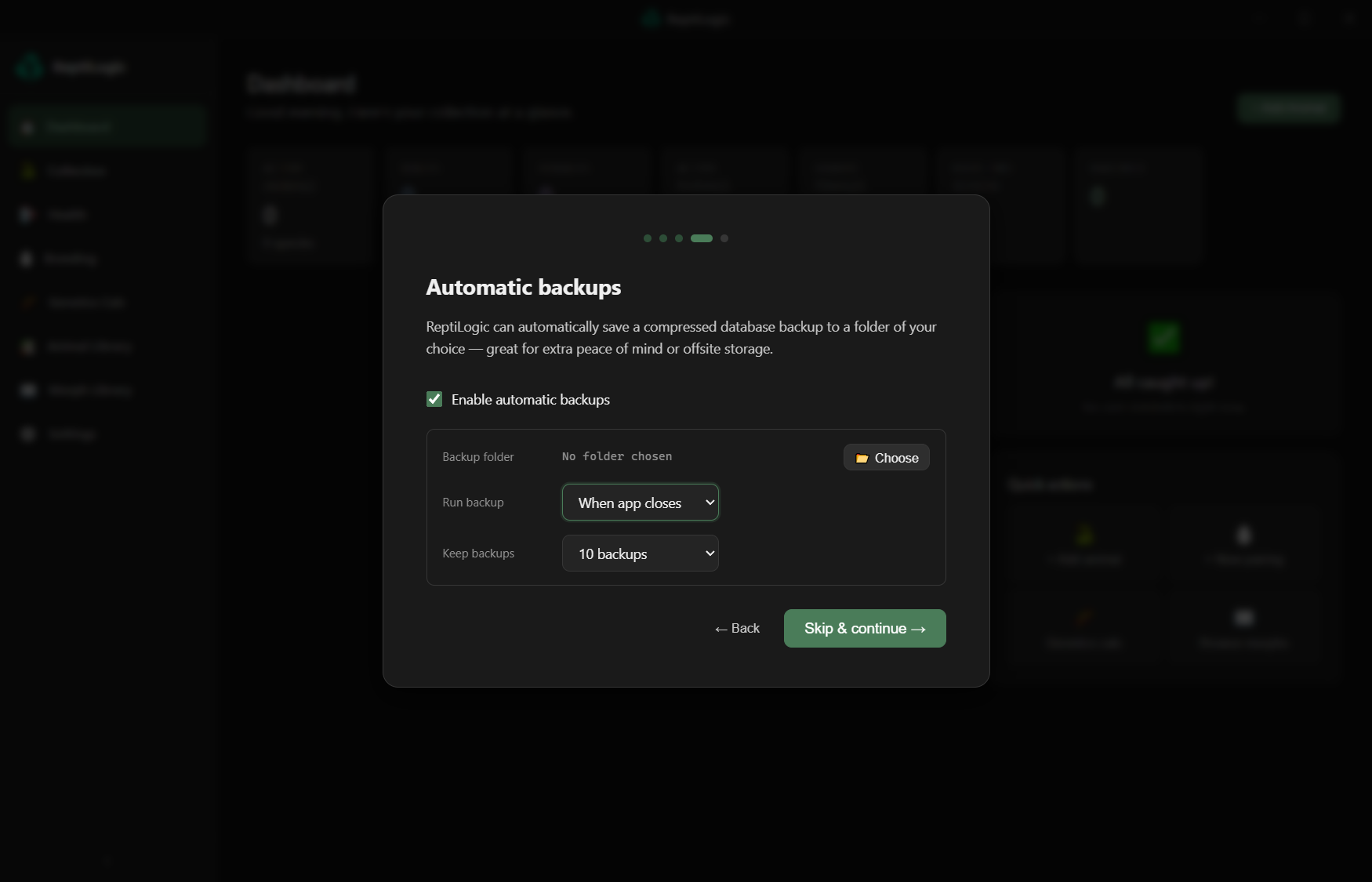Click the first wizard progress dot
Viewport: 1372px width, 882px height.
pyautogui.click(x=648, y=238)
